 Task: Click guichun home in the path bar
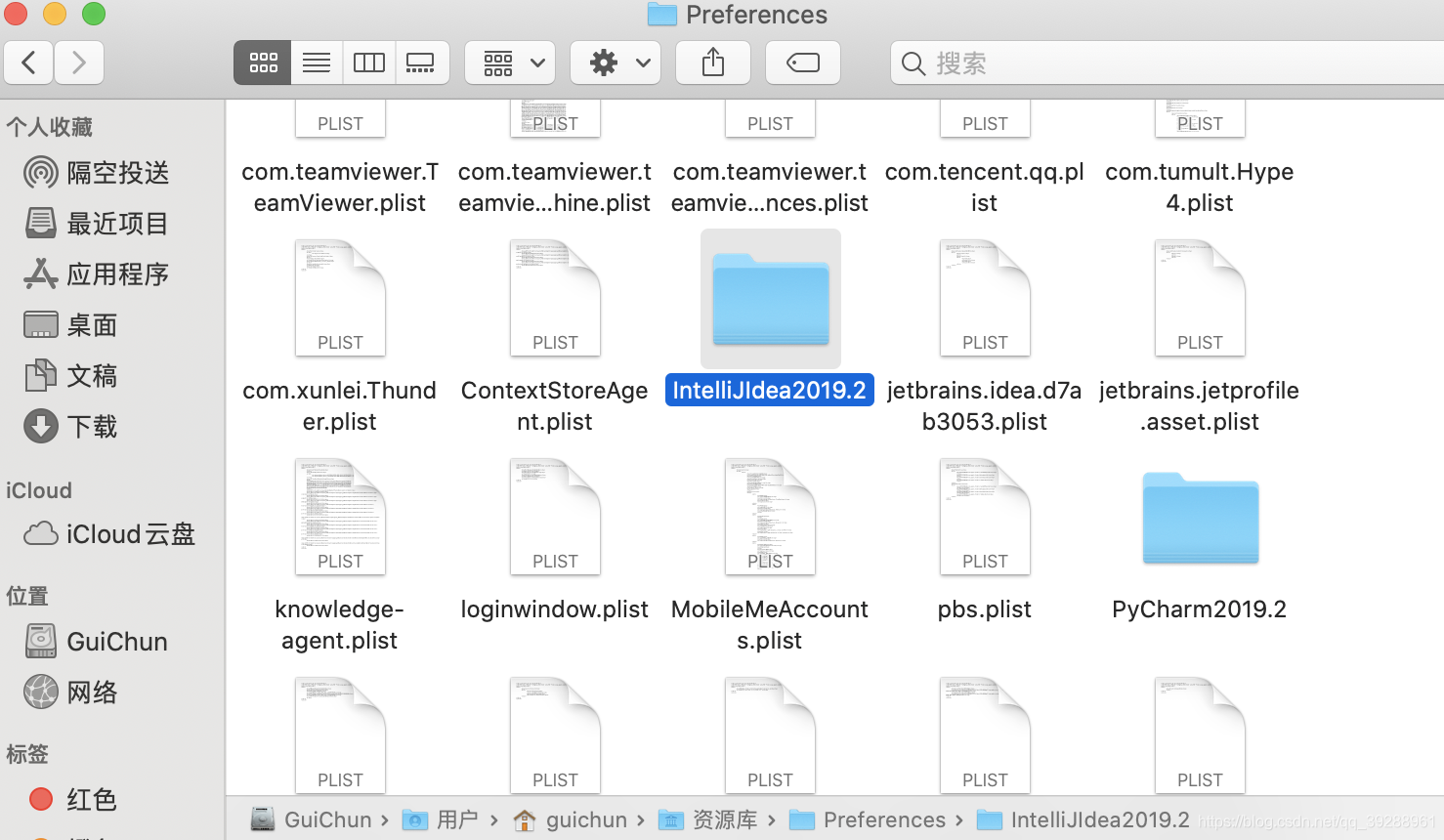coord(571,819)
